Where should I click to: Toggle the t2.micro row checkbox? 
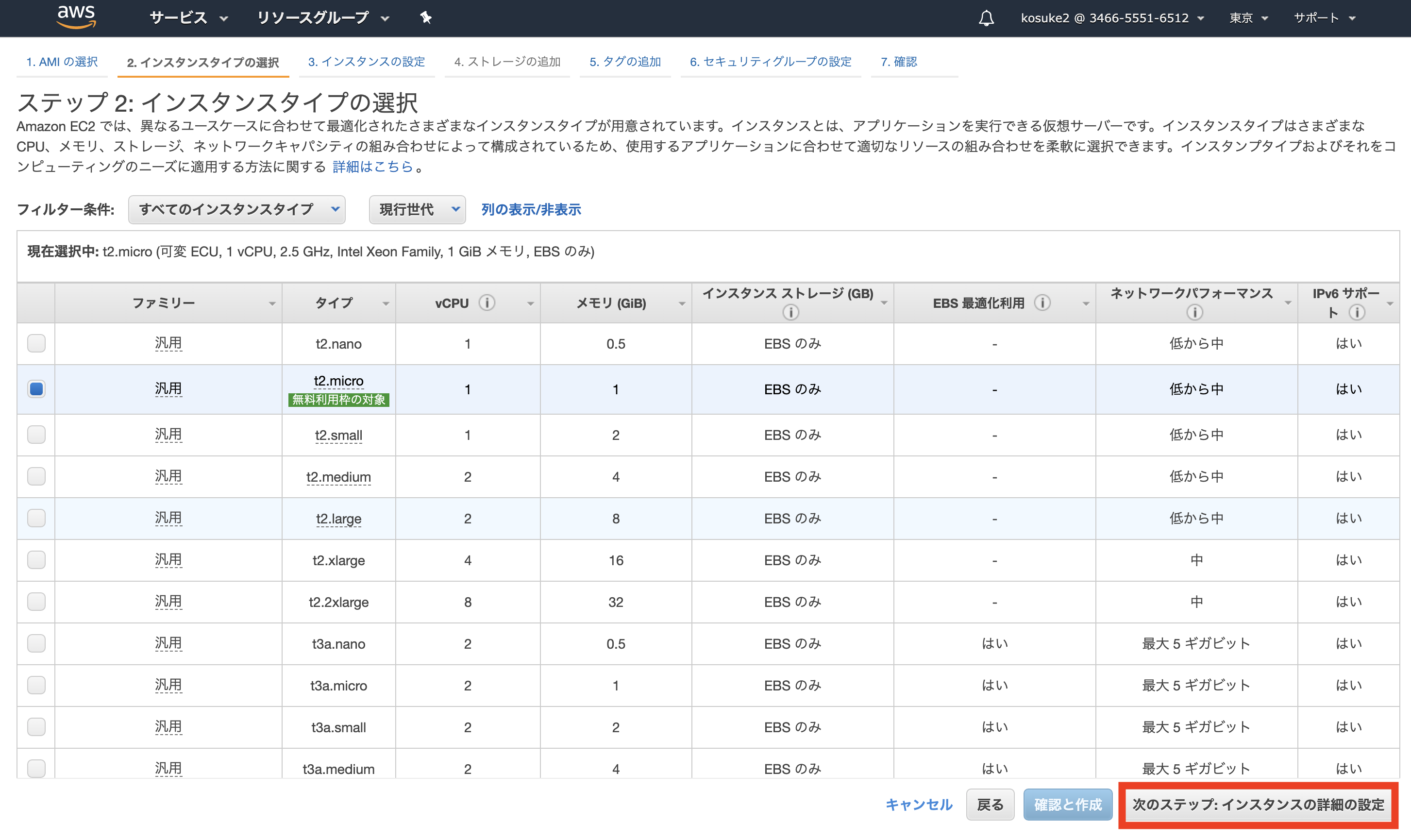(36, 389)
